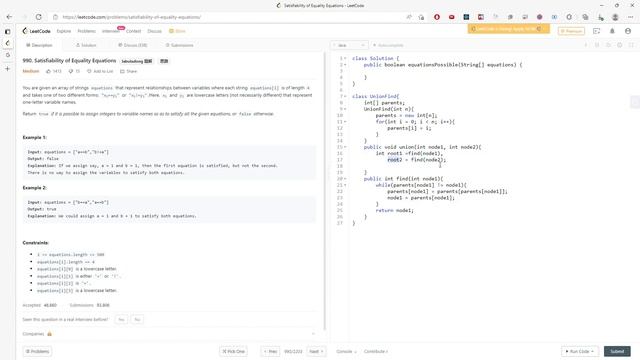Click the Medium difficulty label

tap(31, 71)
